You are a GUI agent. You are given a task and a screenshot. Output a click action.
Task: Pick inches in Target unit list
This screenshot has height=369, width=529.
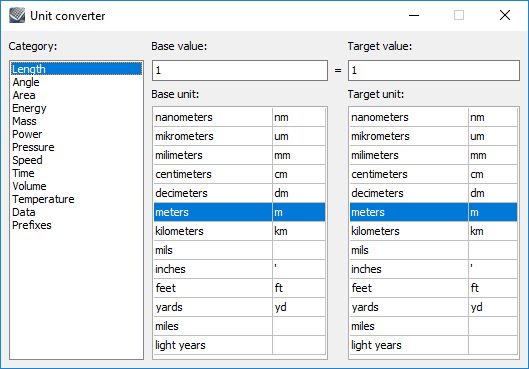434,269
